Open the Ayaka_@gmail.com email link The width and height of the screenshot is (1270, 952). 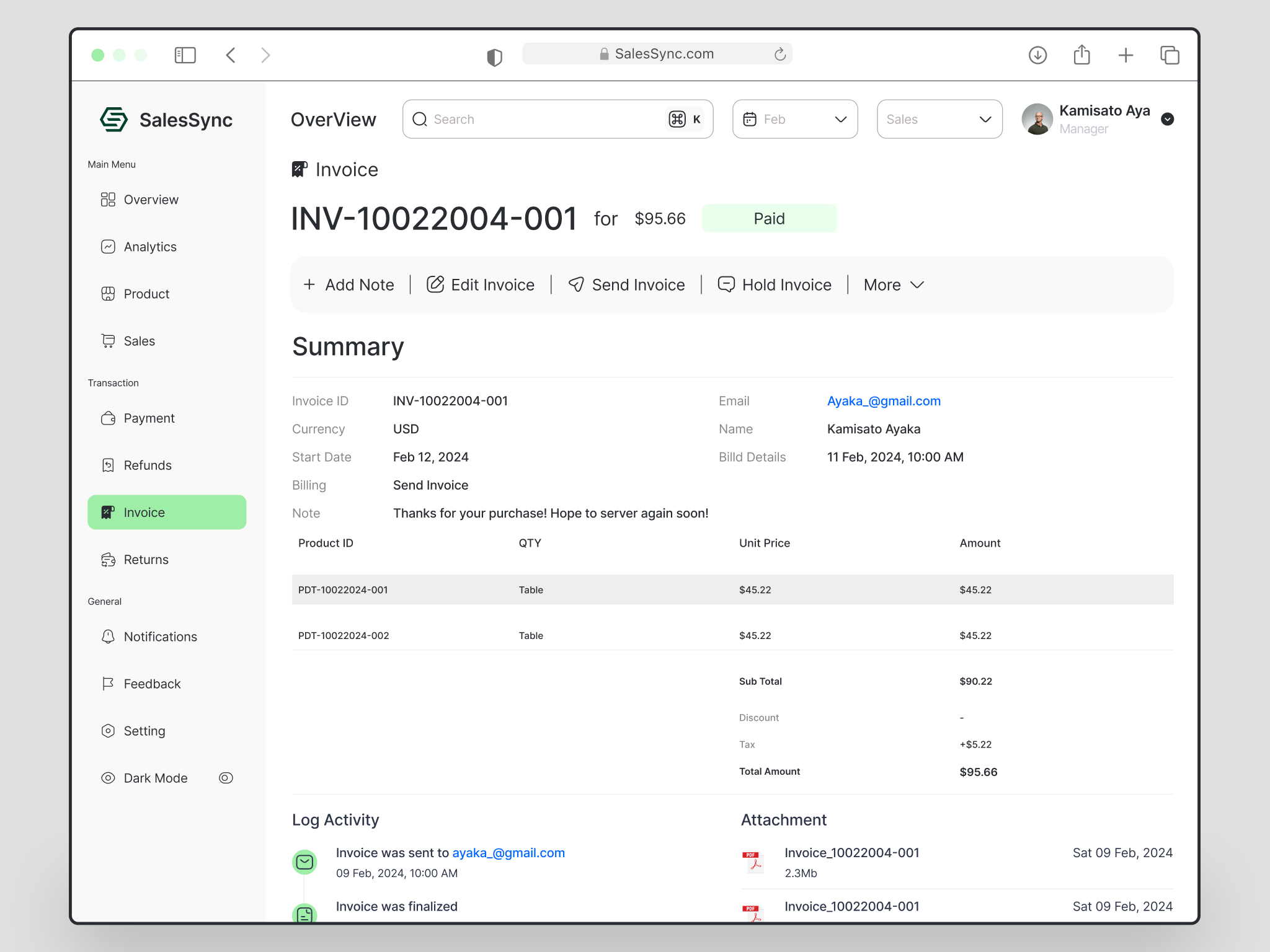pos(883,401)
